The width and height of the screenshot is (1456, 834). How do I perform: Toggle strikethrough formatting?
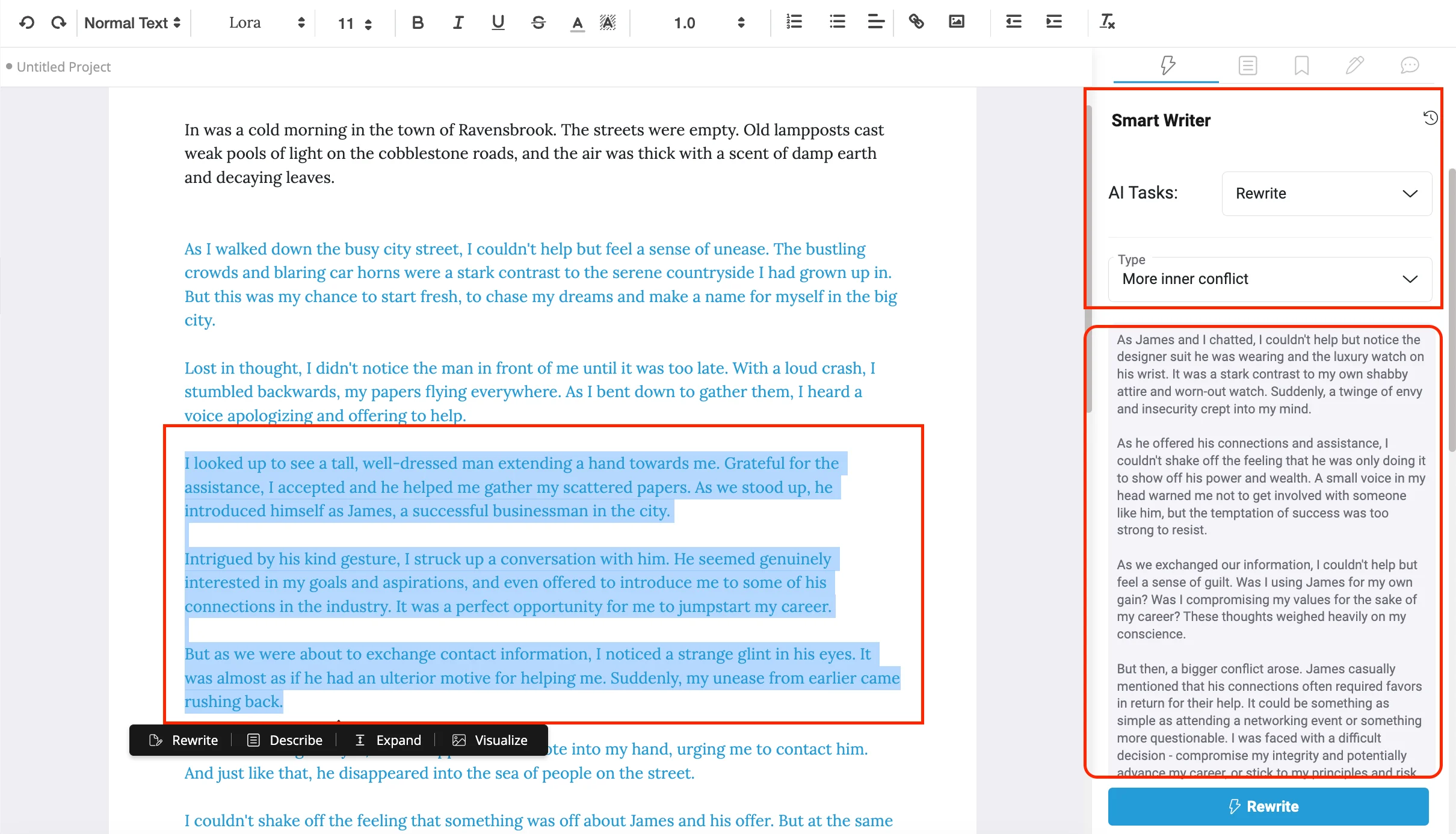click(x=538, y=23)
